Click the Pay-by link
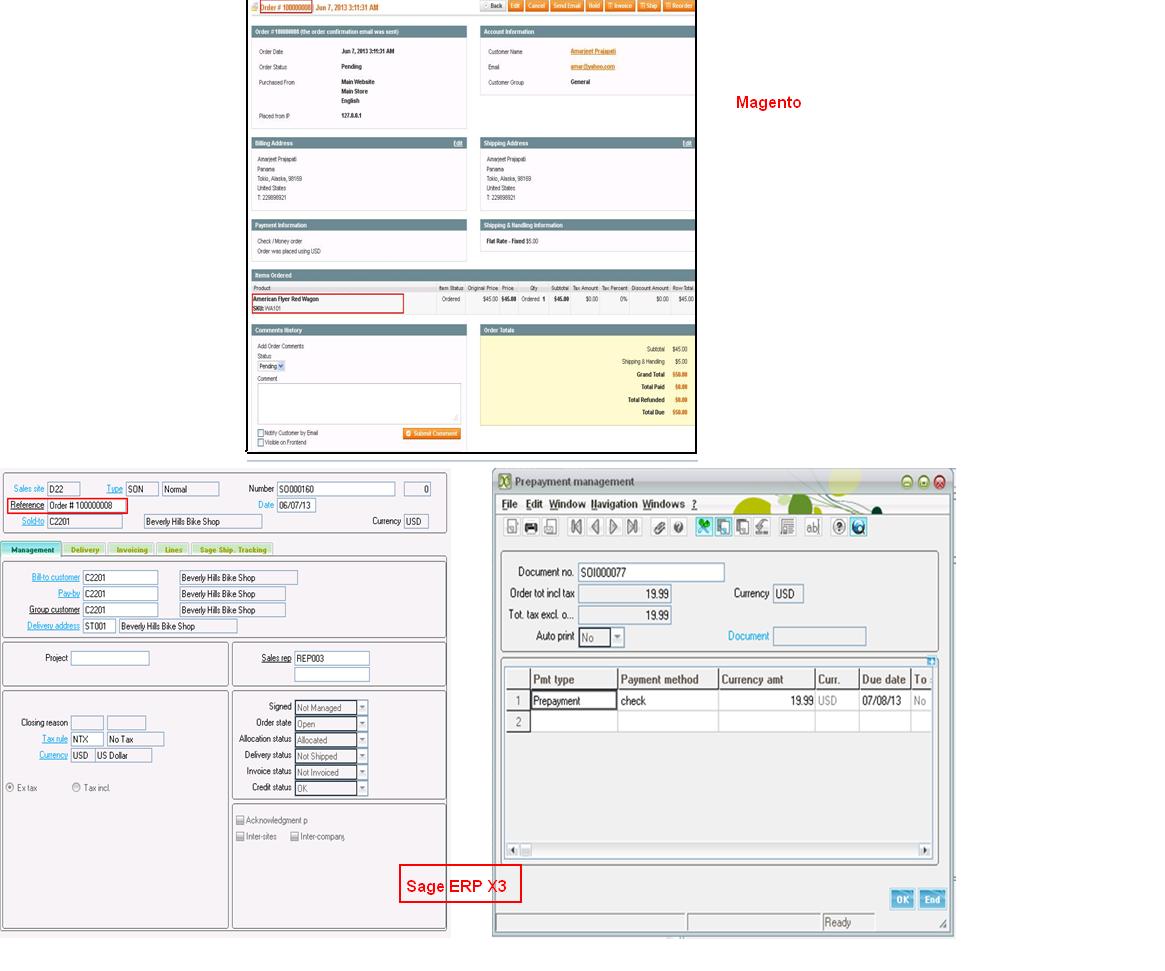 [x=68, y=594]
